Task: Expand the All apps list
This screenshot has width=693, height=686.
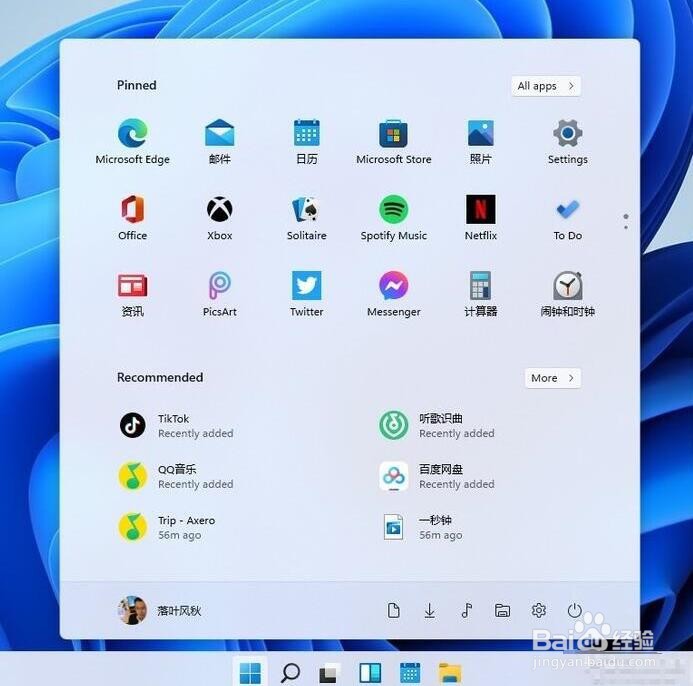Action: pyautogui.click(x=546, y=86)
